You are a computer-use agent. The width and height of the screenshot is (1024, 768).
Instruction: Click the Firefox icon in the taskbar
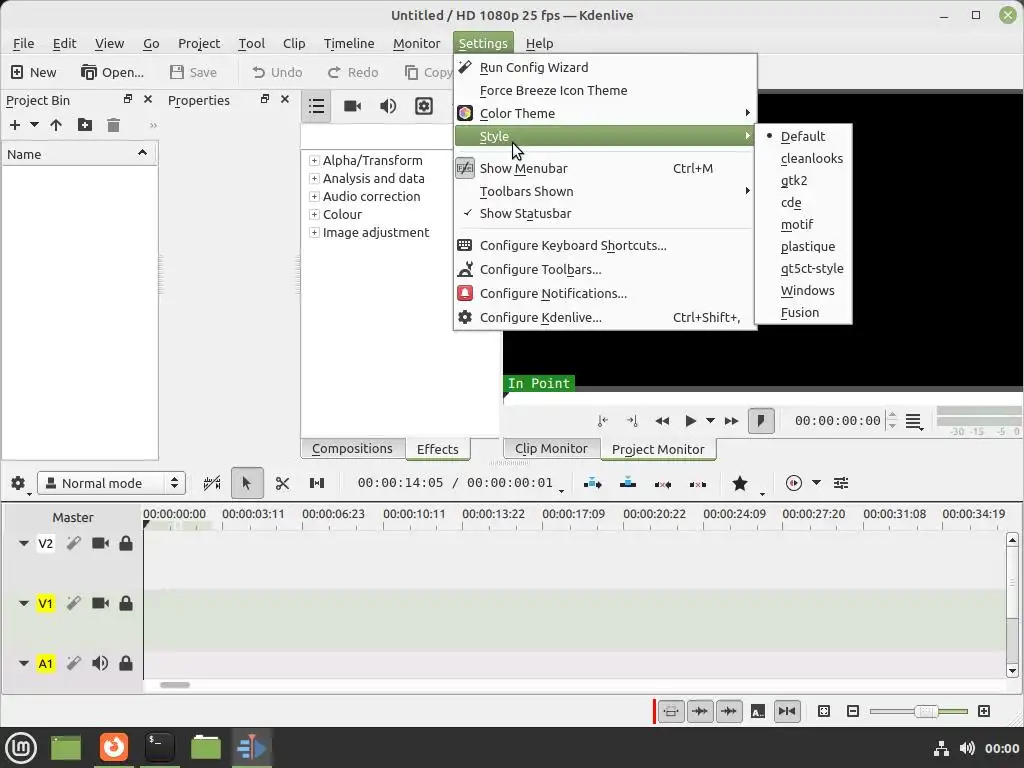click(x=114, y=748)
